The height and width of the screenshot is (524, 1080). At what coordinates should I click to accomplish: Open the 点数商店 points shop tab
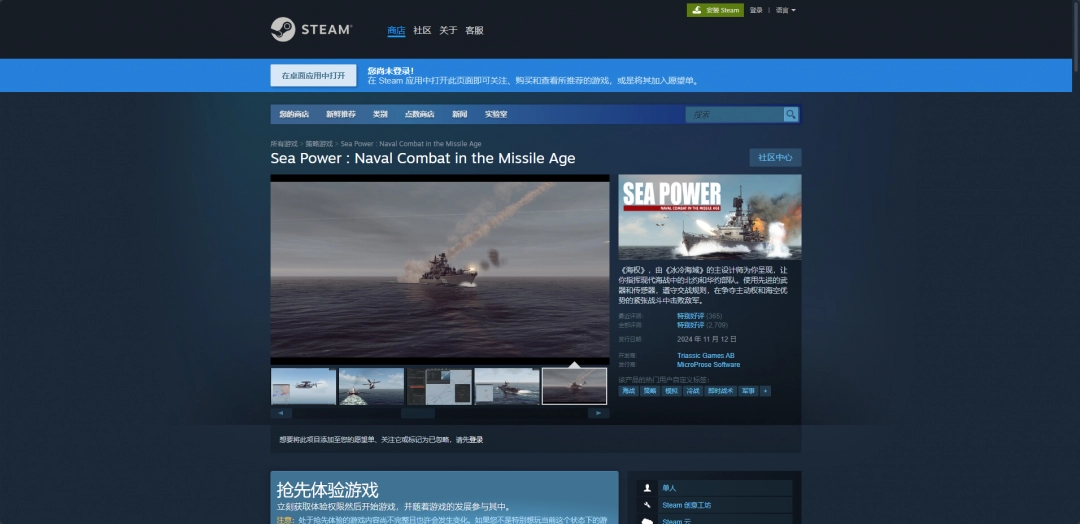pyautogui.click(x=419, y=114)
